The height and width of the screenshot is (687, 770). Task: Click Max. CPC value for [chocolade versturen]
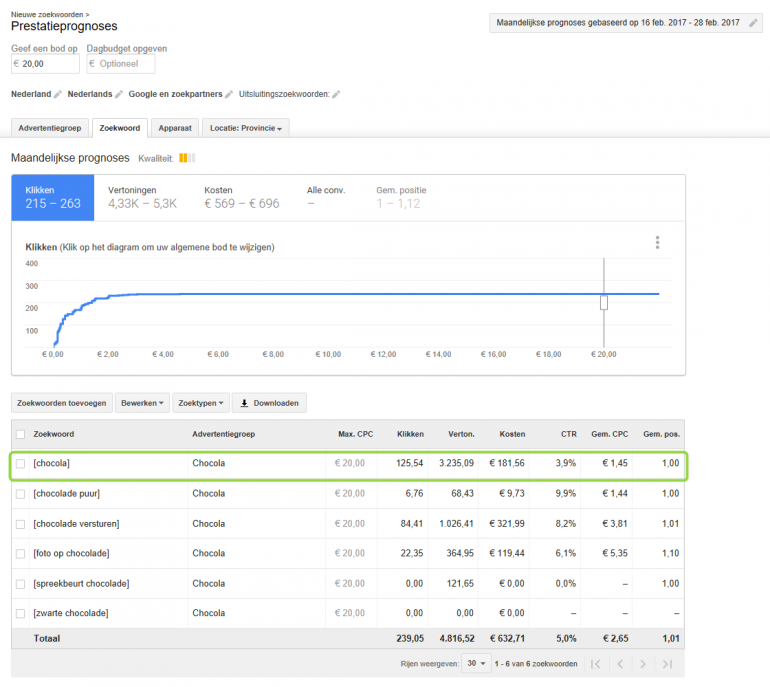coord(350,524)
